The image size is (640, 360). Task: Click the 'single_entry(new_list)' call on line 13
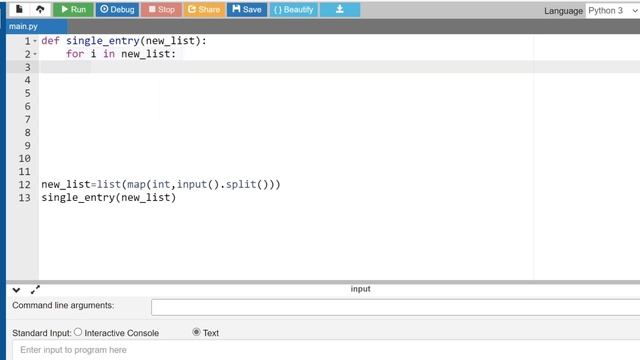point(109,198)
